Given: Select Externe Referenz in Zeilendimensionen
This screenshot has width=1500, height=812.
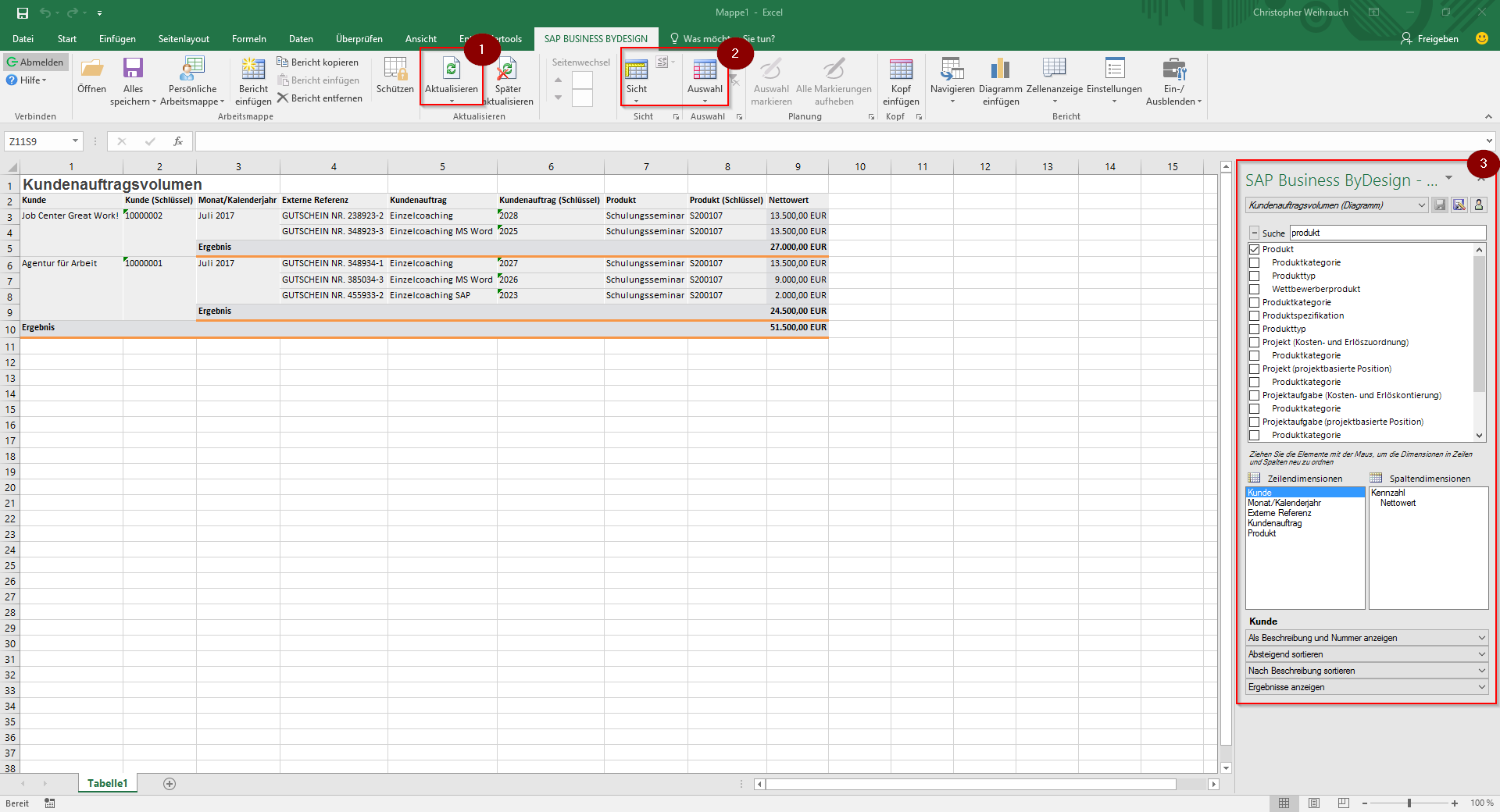Looking at the screenshot, I should pos(1279,513).
